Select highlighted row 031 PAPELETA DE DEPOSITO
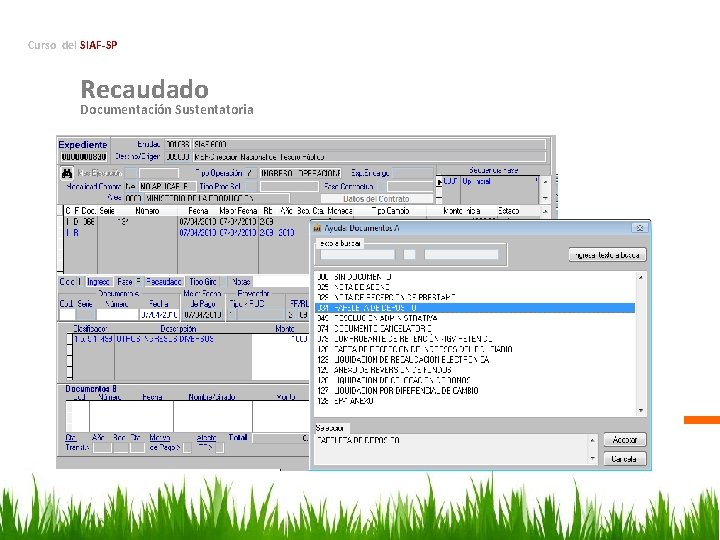The image size is (720, 540). (x=475, y=308)
